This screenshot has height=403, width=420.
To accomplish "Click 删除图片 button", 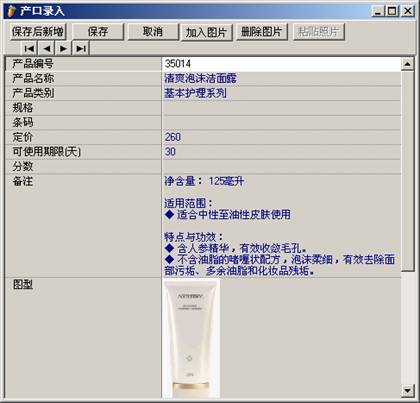I will [261, 32].
